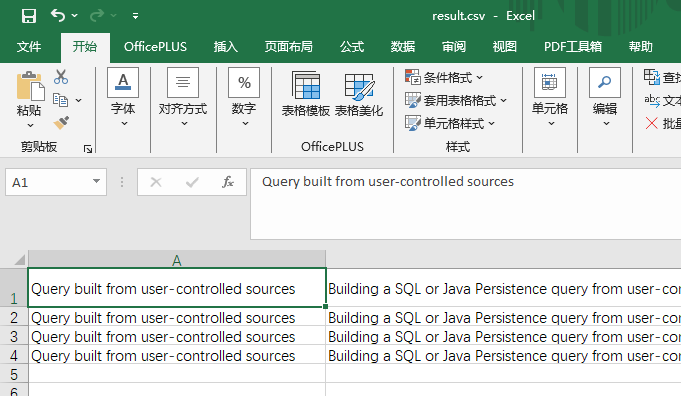Open 套用表格格式 format as table menu
Viewport: 681px width, 396px height.
pos(456,100)
